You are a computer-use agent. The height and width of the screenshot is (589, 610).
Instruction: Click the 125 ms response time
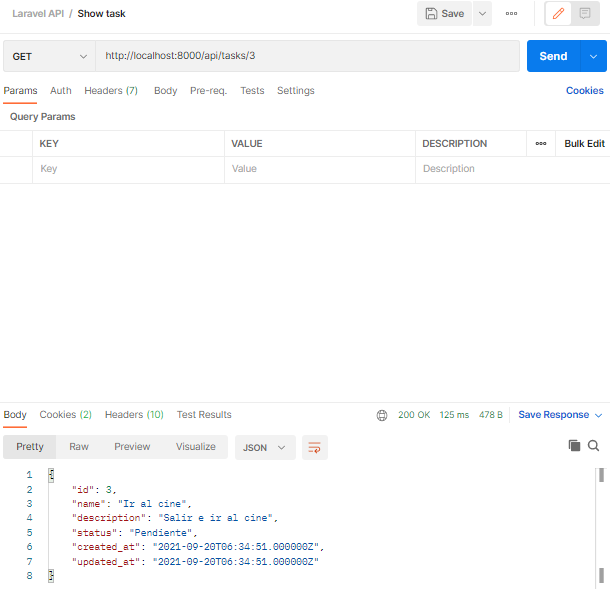tap(454, 415)
